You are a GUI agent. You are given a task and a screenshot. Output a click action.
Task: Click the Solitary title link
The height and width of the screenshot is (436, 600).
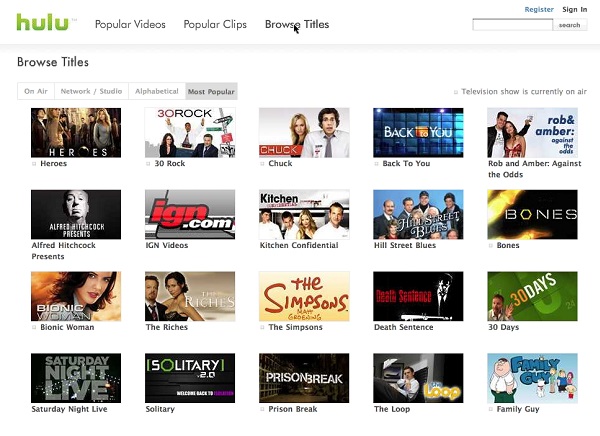click(x=160, y=409)
